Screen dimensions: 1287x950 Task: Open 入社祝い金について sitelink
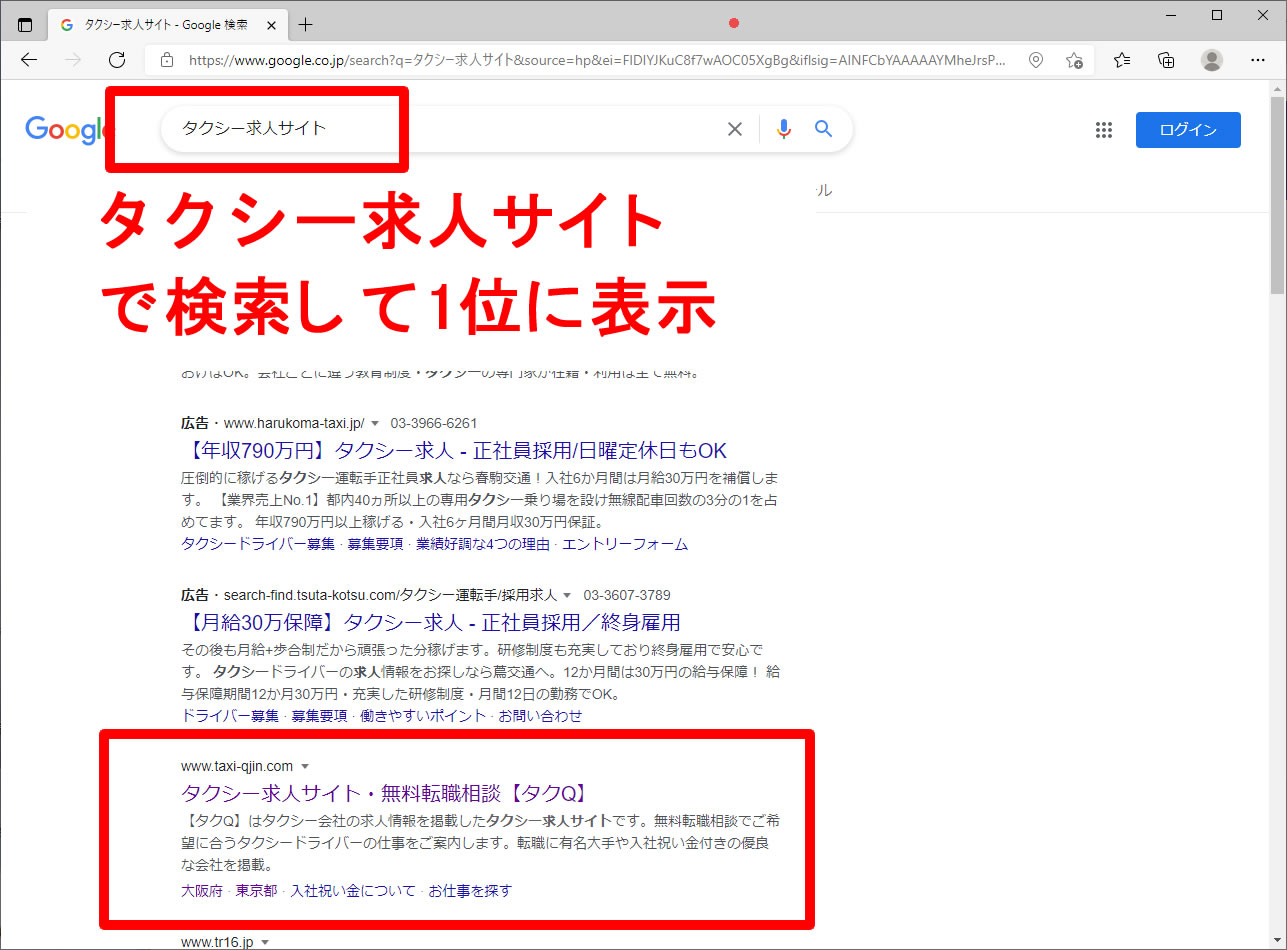[352, 890]
